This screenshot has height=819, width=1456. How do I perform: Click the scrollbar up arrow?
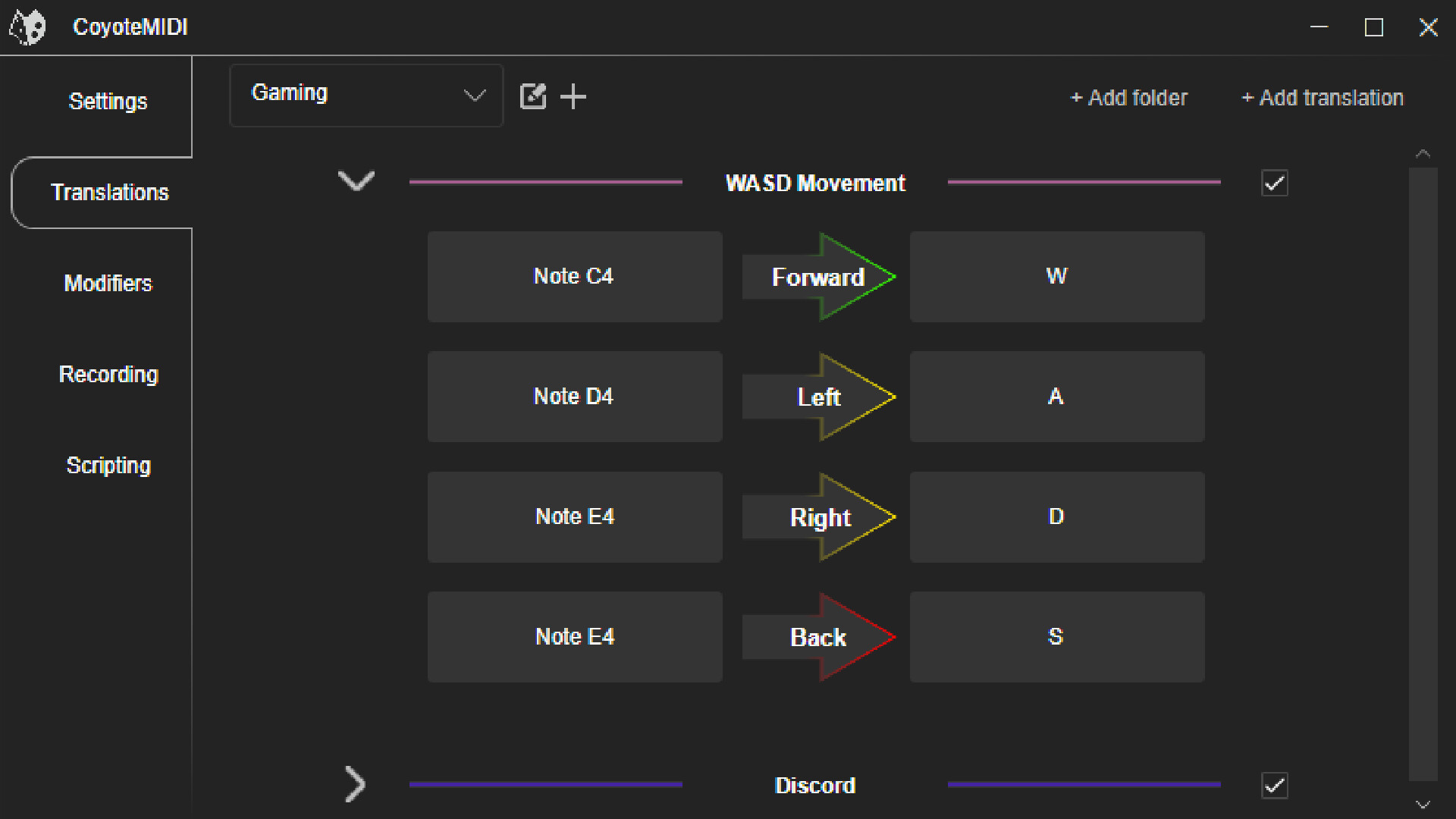point(1423,154)
